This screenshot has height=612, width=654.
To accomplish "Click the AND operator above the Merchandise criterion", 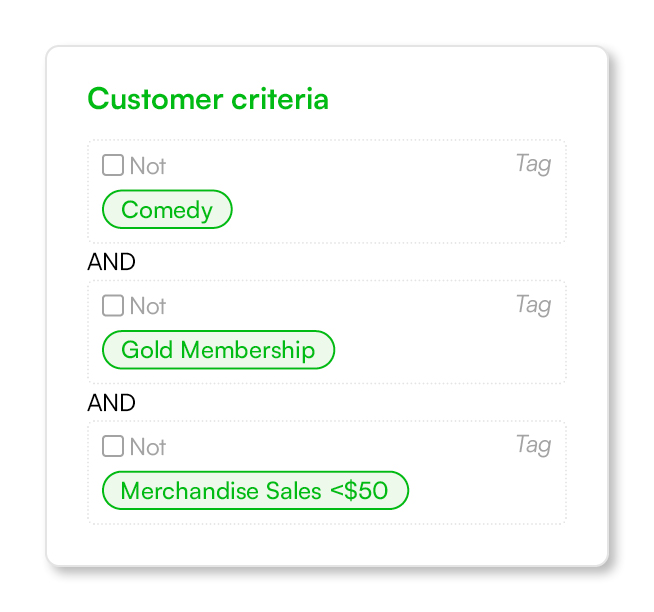I will [x=111, y=403].
